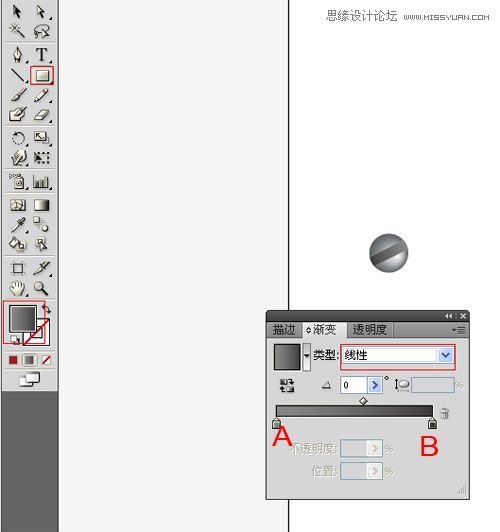The image size is (500, 532).
Task: Select left gradient stop A
Action: 276,423
